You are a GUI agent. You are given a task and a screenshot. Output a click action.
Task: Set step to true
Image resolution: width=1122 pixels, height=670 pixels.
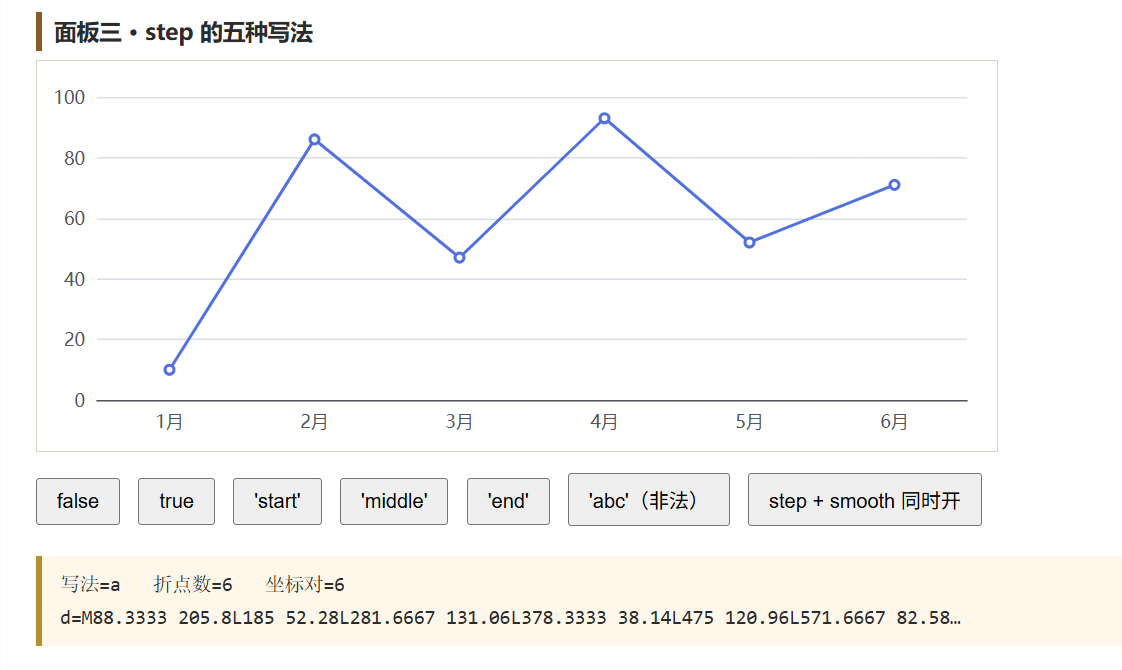tap(176, 501)
